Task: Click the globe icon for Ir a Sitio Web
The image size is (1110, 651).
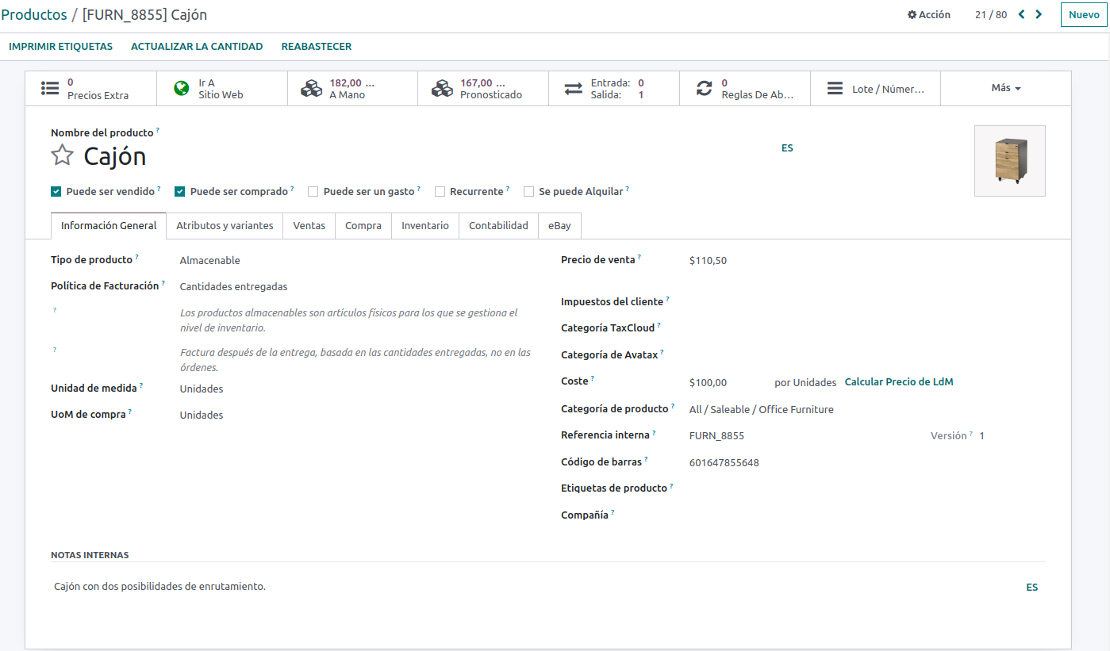Action: point(181,88)
